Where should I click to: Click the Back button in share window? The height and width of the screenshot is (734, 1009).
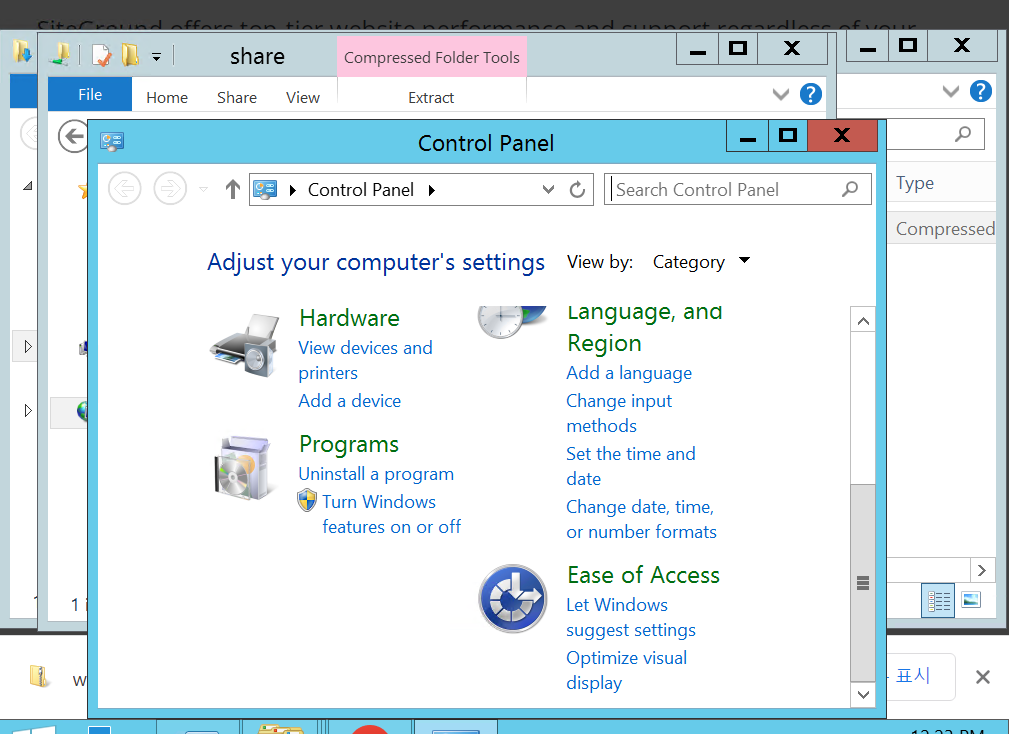tap(73, 136)
